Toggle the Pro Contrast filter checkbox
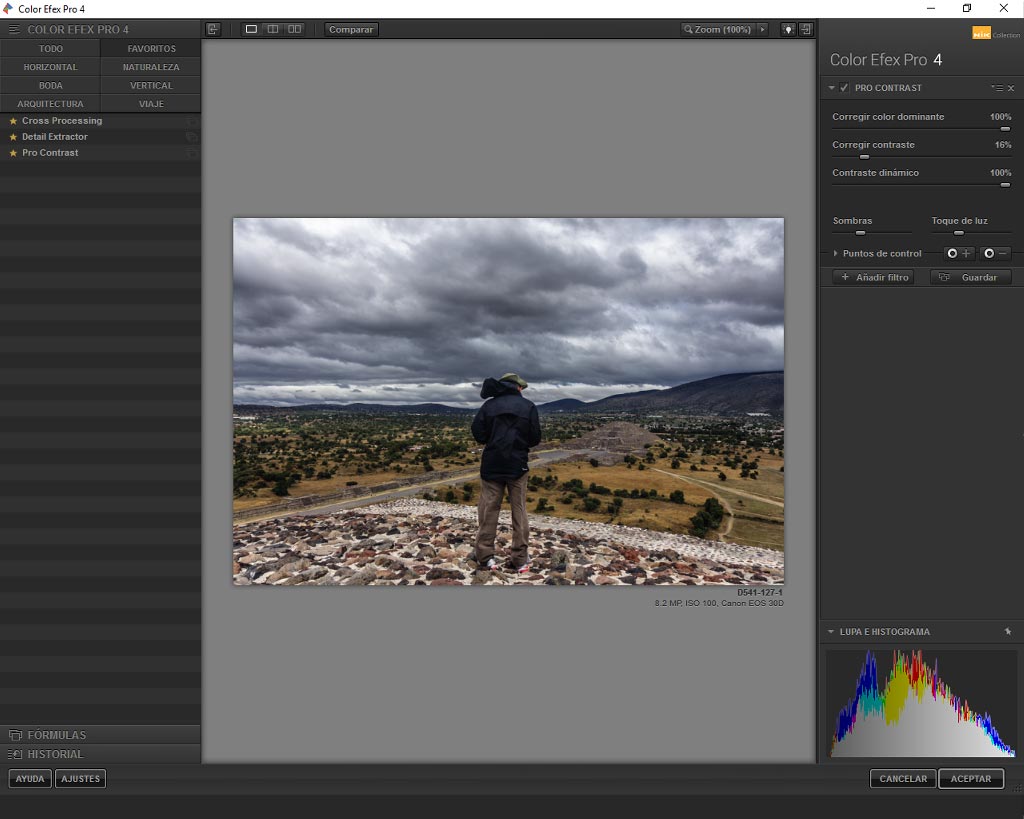The image size is (1024, 819). (x=844, y=88)
